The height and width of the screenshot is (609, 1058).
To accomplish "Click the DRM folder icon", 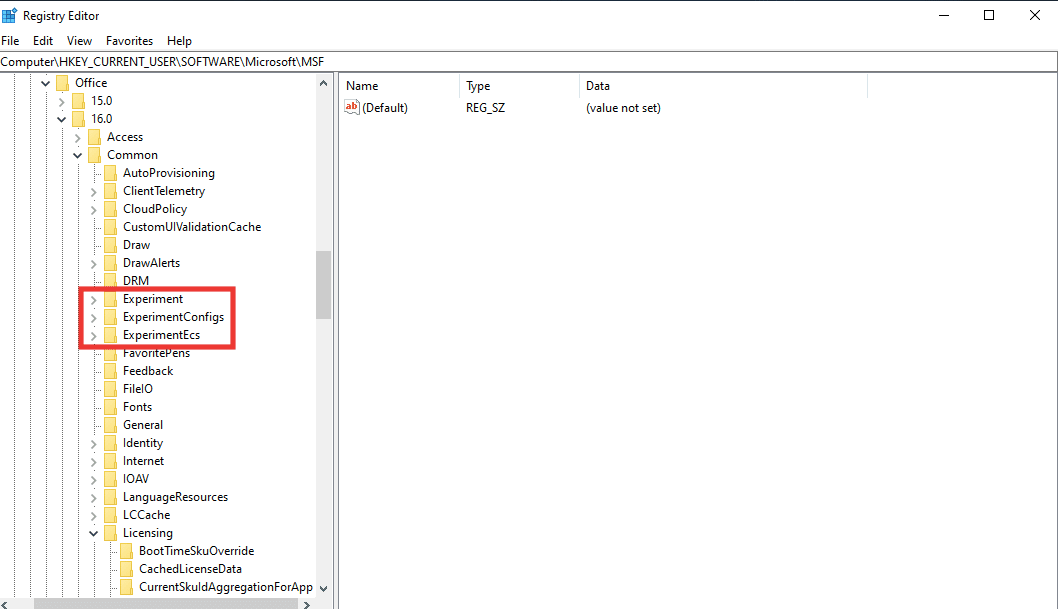I will pyautogui.click(x=111, y=281).
